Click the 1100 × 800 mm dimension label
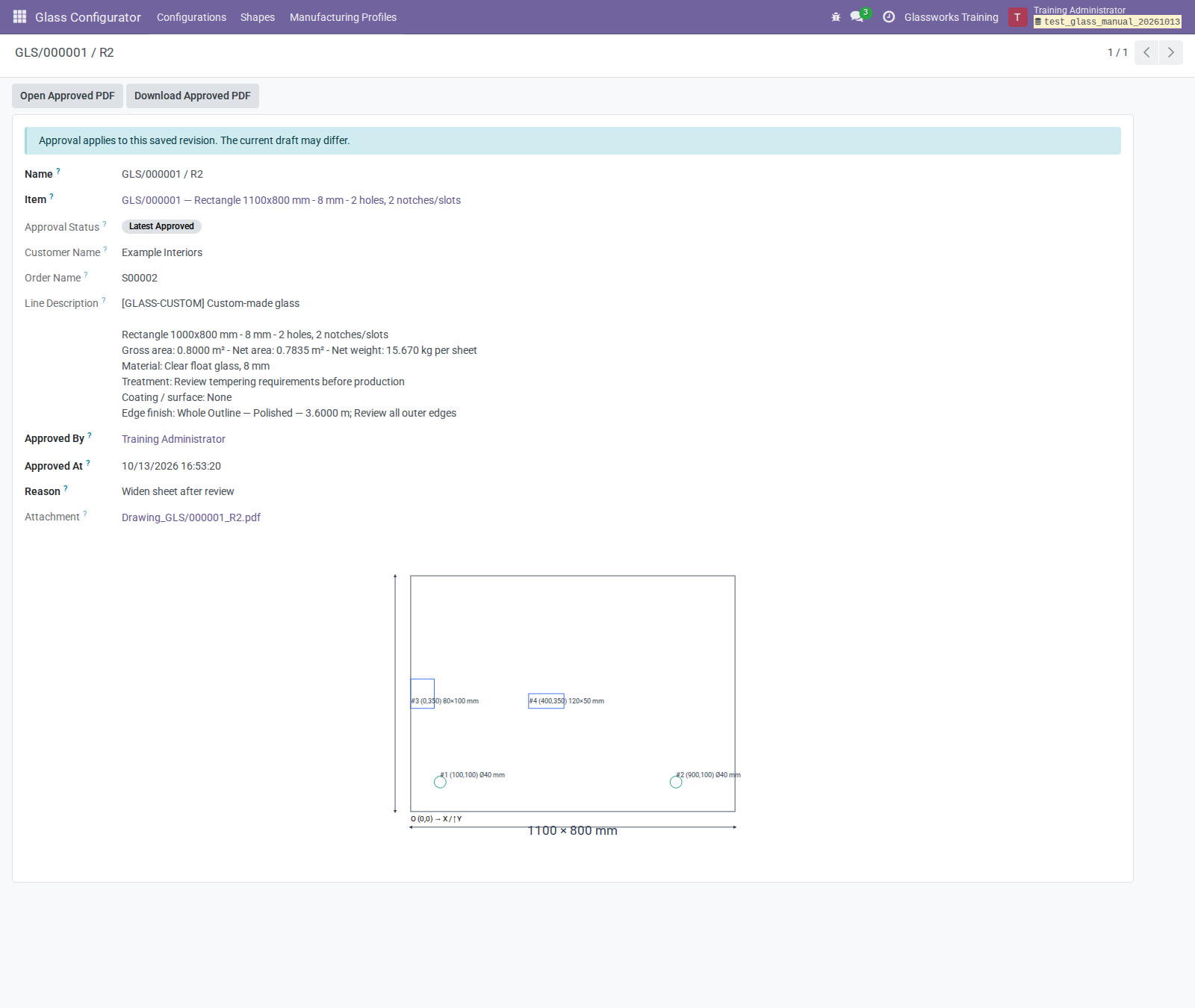 coord(572,831)
